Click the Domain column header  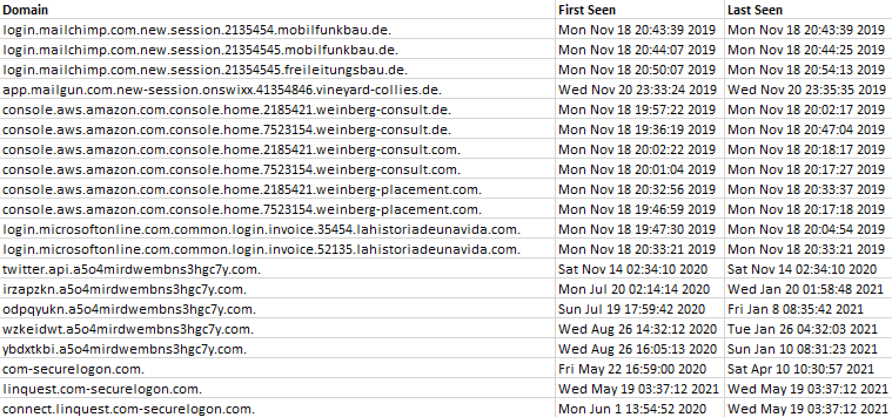tap(24, 9)
